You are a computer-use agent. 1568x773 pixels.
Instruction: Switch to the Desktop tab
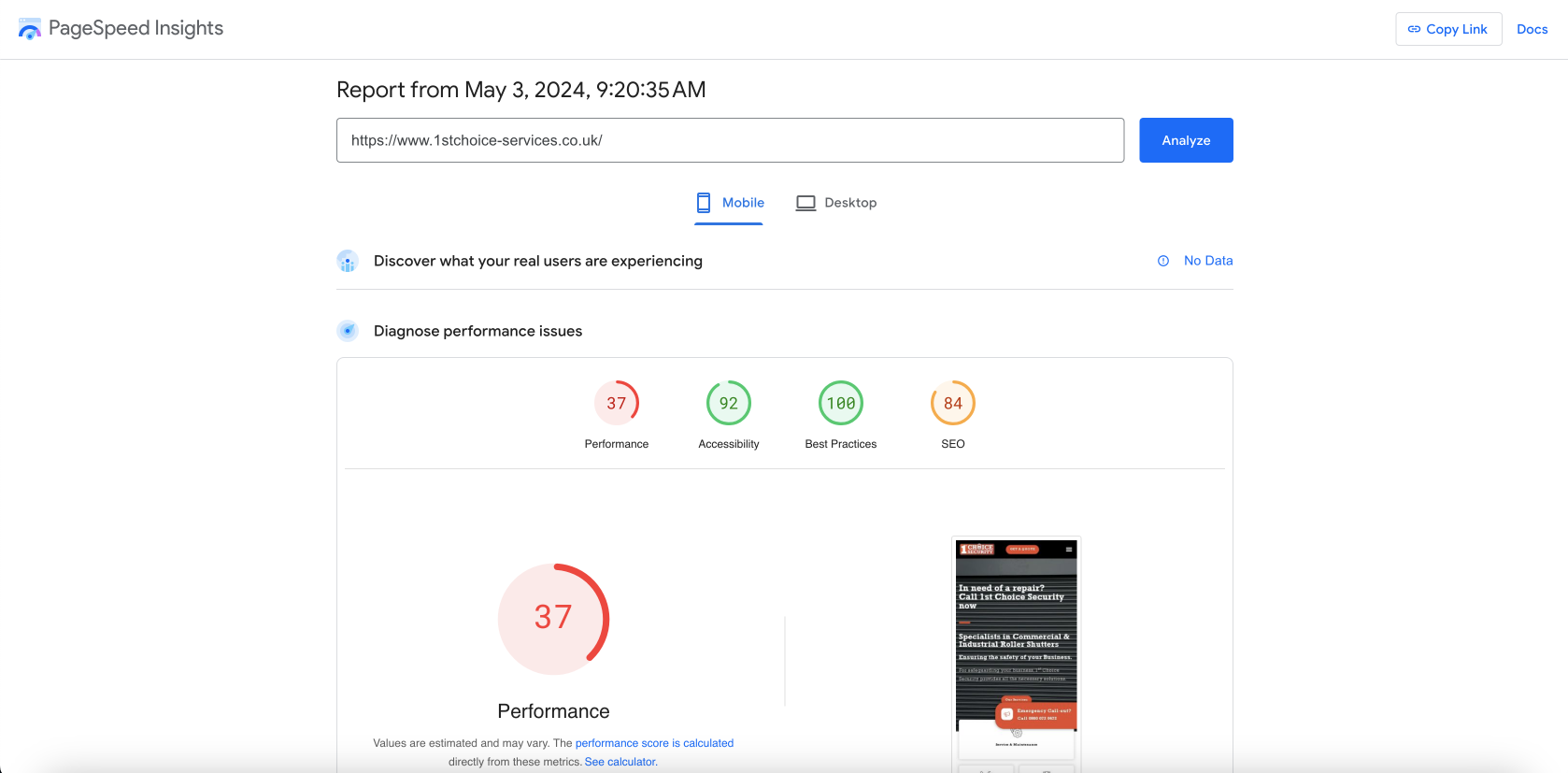pos(836,203)
